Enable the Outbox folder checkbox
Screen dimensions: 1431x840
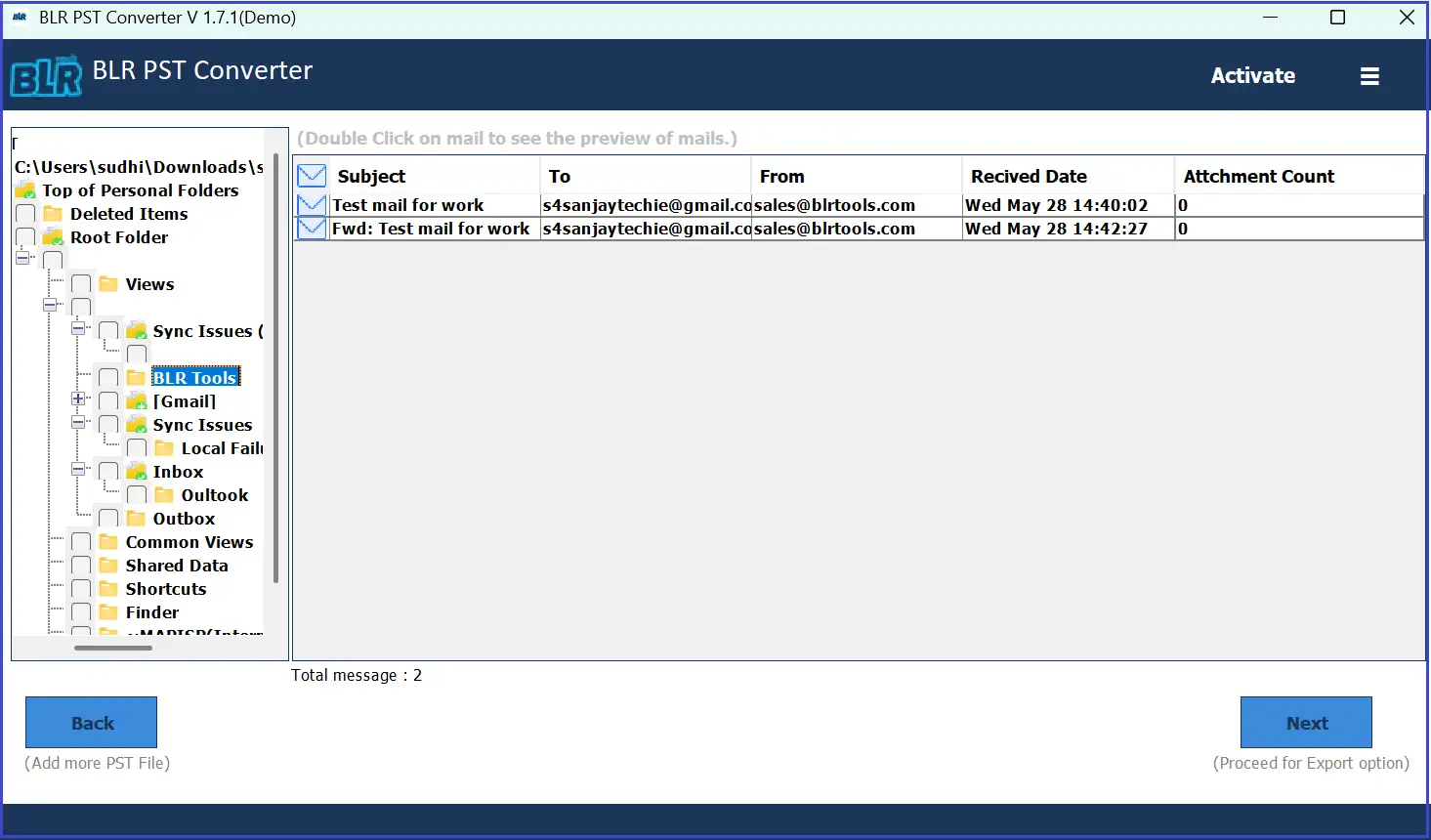108,519
